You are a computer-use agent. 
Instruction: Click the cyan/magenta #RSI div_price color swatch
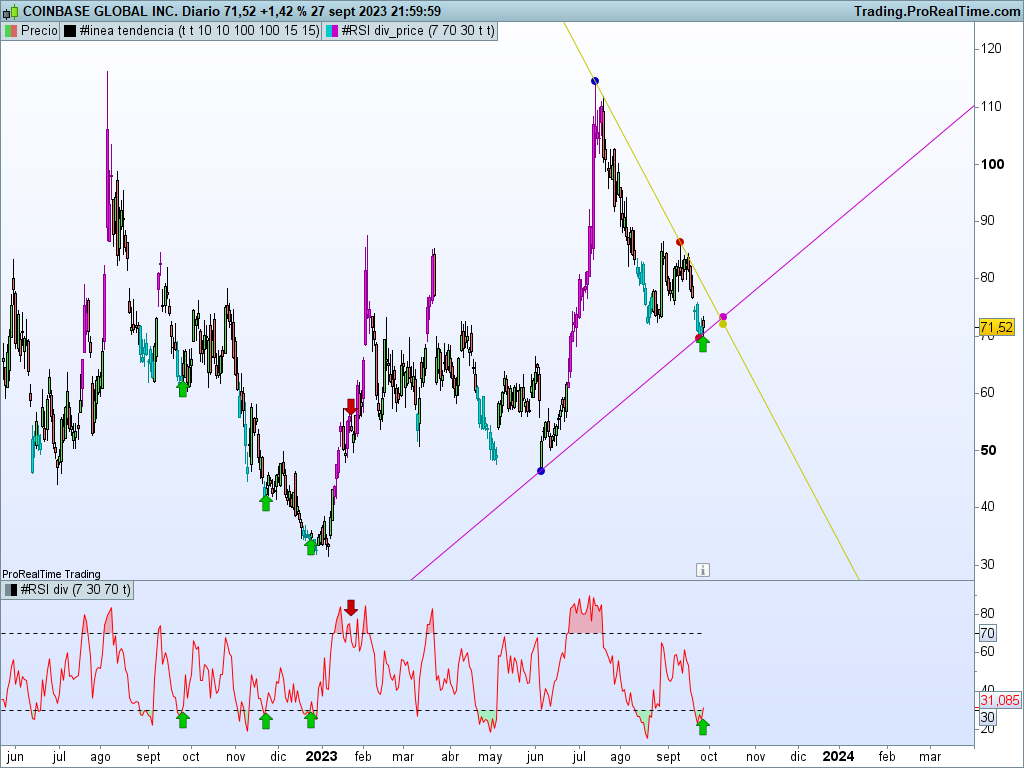[332, 31]
